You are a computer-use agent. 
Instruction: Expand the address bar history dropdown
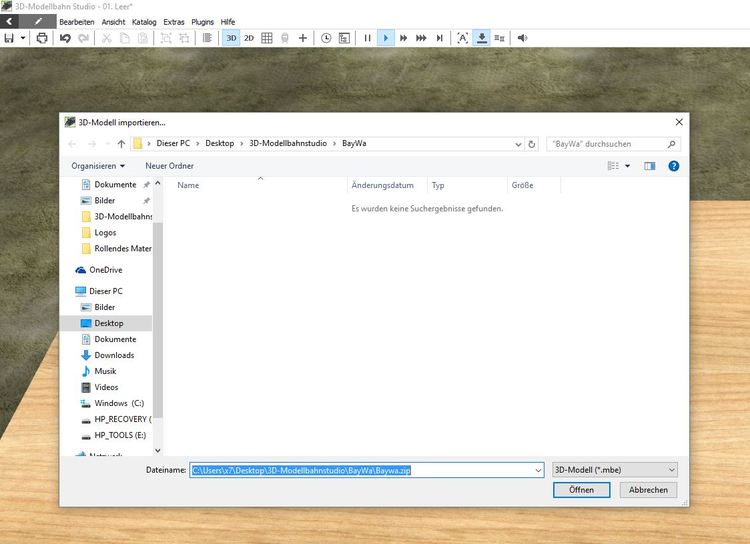pyautogui.click(x=518, y=144)
